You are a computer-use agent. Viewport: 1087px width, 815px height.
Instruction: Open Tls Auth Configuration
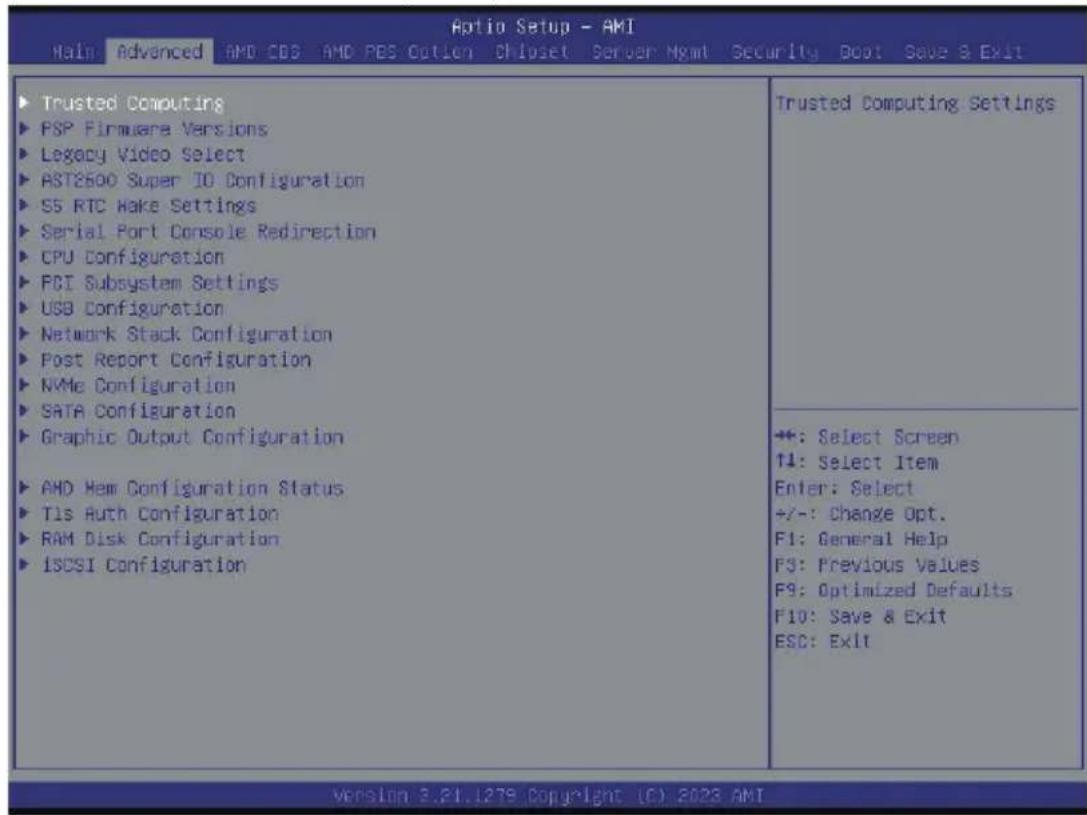pos(159,514)
